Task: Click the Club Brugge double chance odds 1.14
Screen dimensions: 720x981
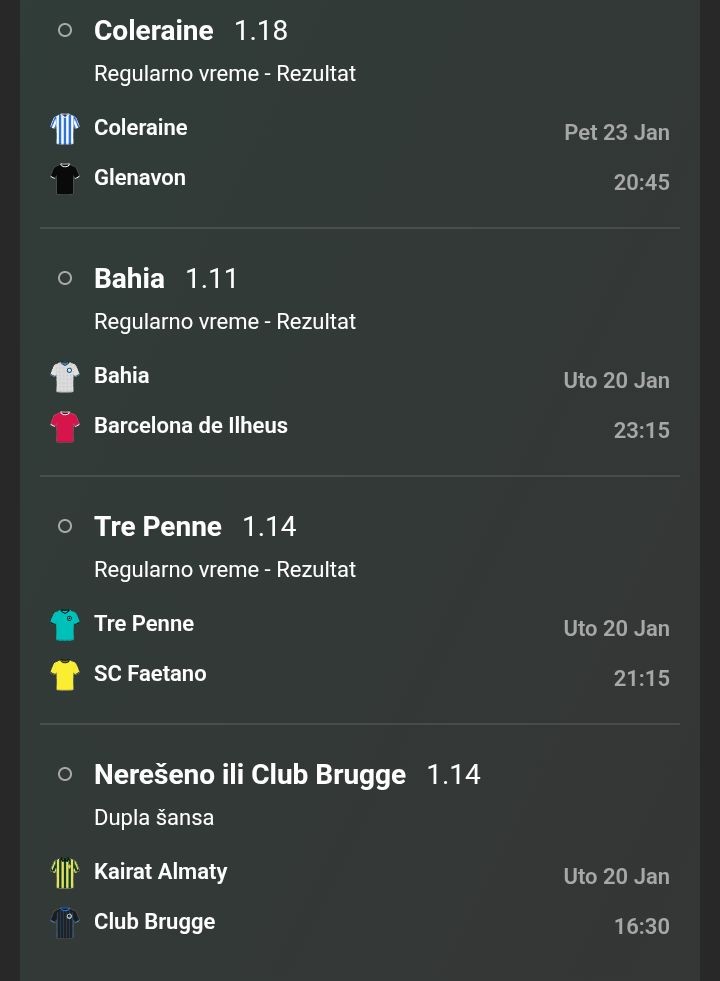Action: pos(453,775)
